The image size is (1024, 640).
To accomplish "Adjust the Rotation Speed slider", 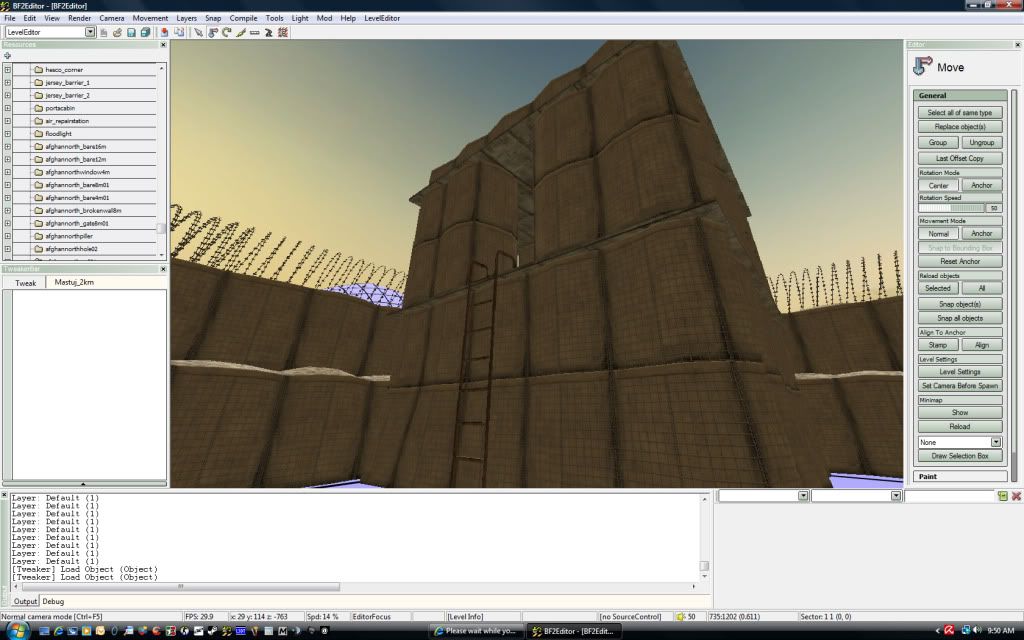I will [967, 208].
